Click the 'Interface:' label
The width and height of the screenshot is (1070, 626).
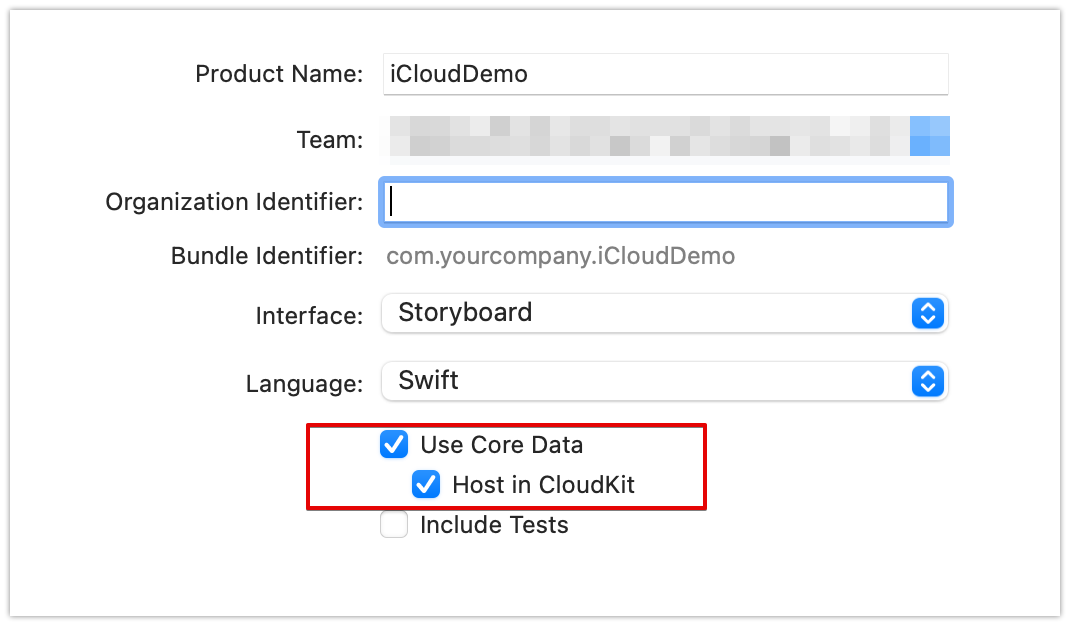coord(309,316)
